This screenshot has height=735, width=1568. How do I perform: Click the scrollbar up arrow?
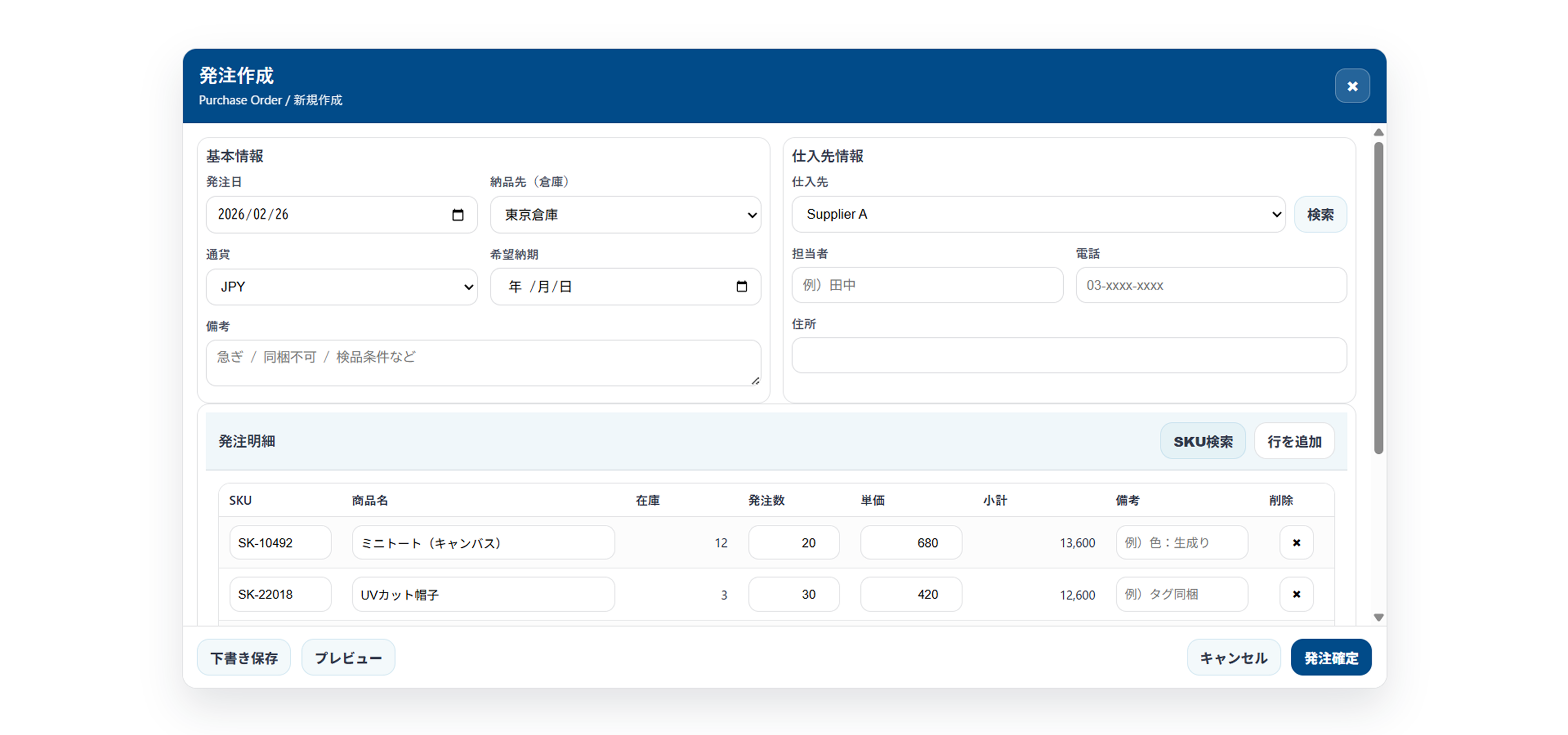coord(1378,132)
